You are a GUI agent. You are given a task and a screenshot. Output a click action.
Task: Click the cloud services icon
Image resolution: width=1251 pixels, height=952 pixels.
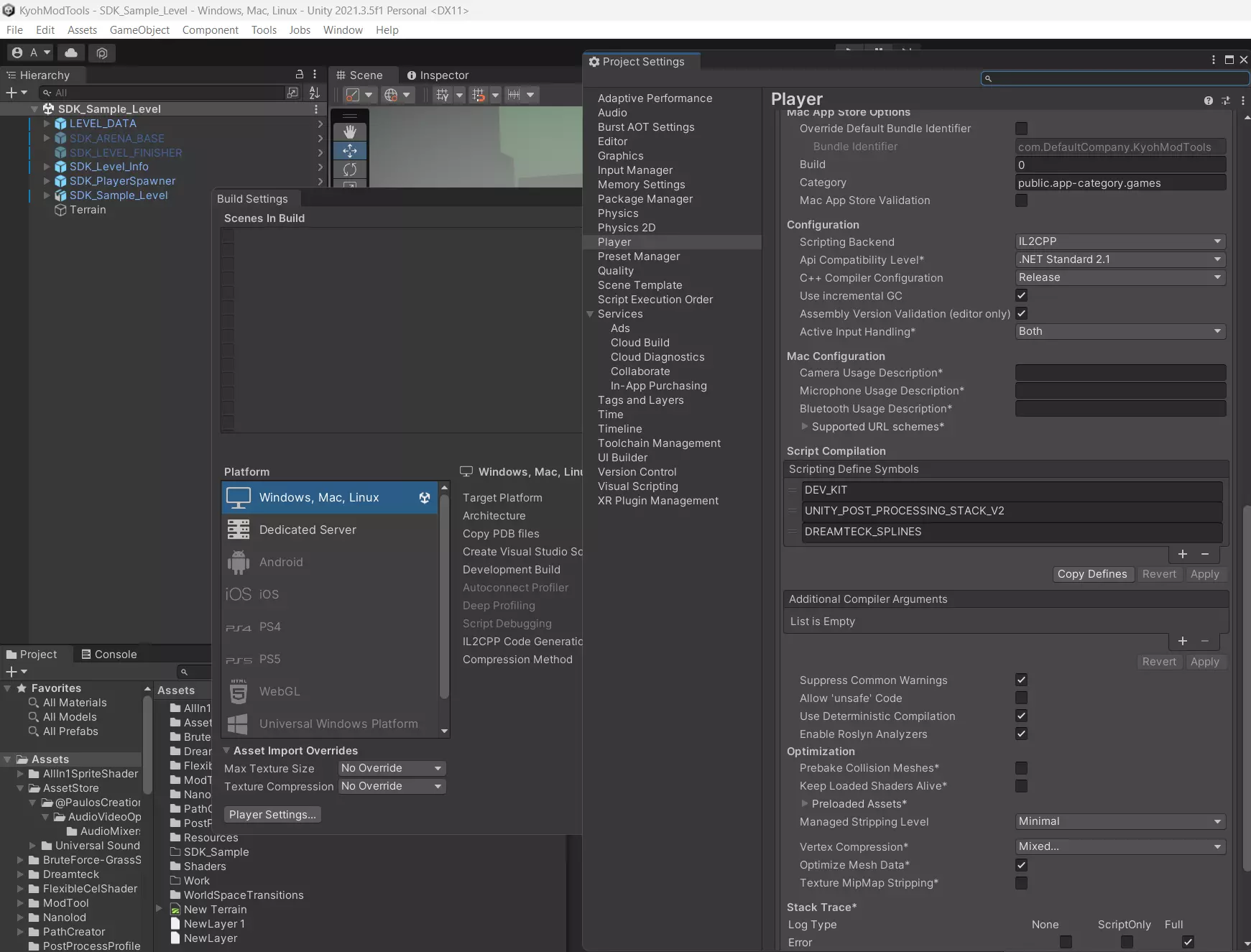pyautogui.click(x=71, y=52)
